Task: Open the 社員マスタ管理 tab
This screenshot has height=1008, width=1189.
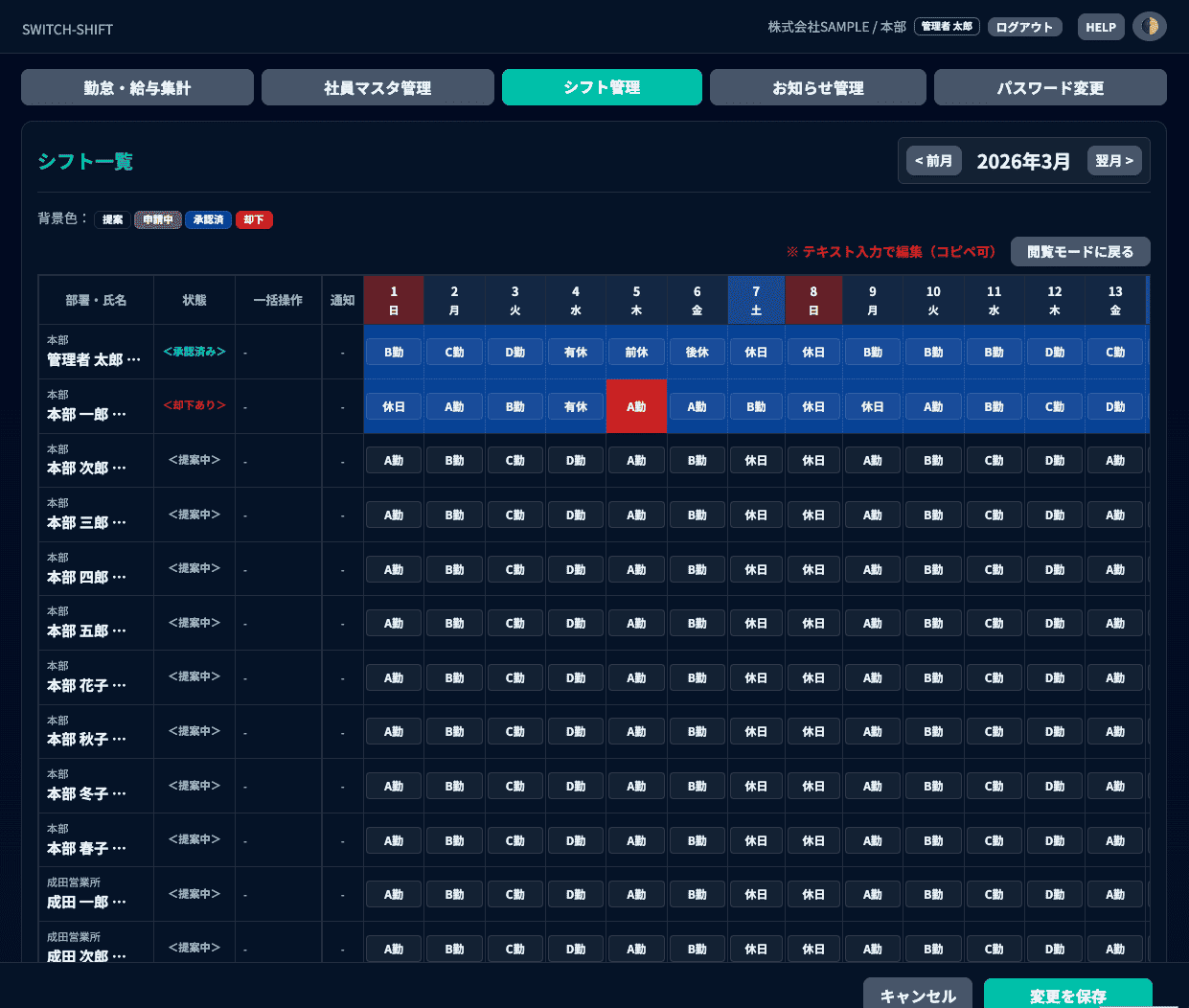Action: pos(377,87)
